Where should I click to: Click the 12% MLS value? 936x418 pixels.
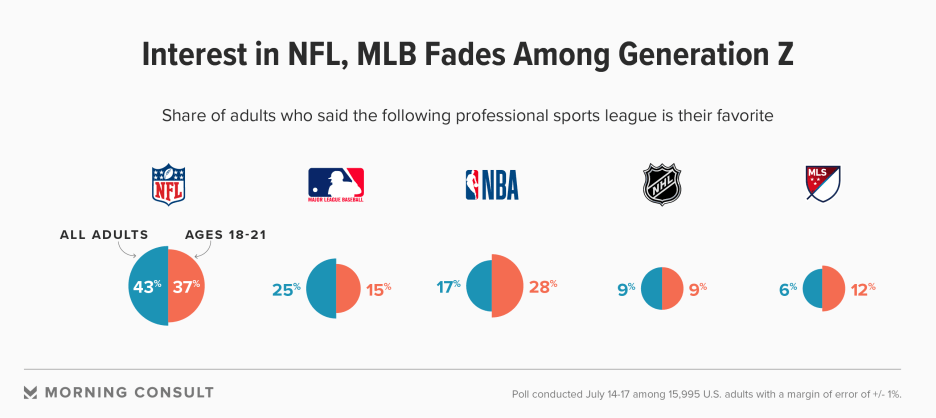(861, 288)
